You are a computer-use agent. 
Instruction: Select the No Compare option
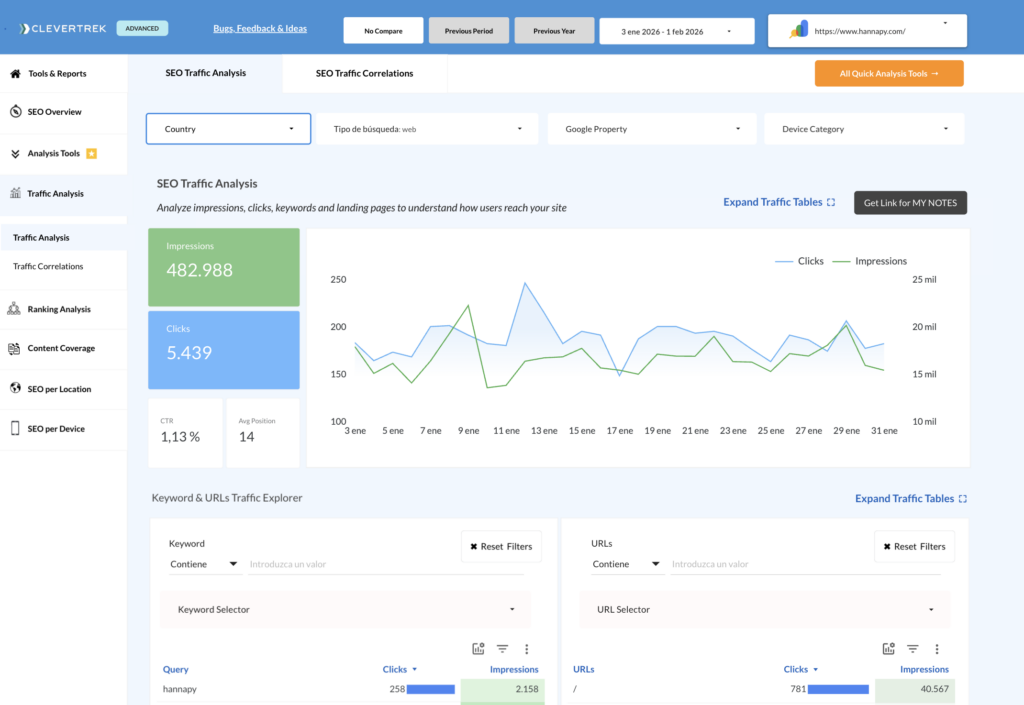[x=383, y=31]
